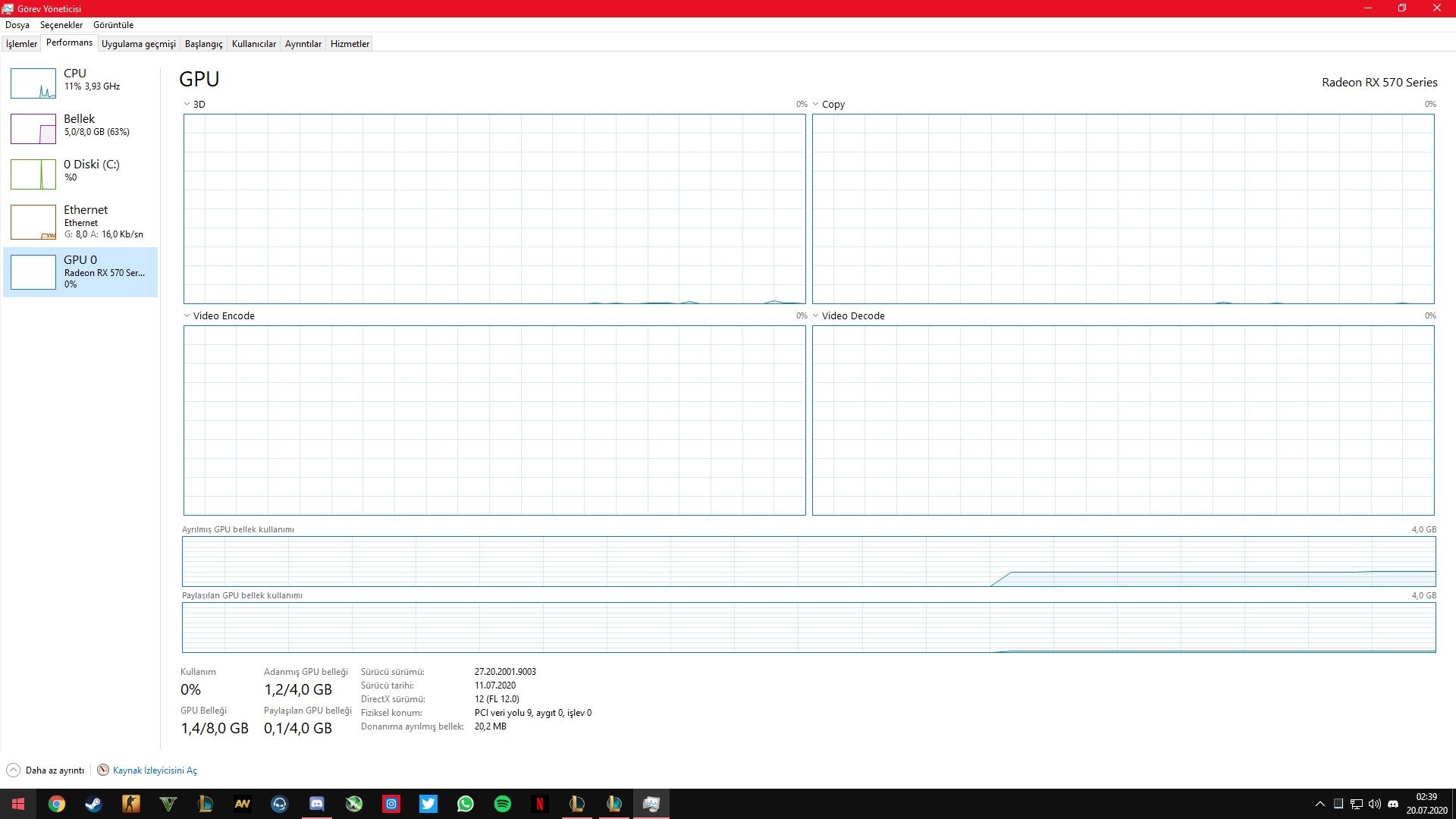Switch to the Başlangıç tab
The width and height of the screenshot is (1456, 819).
click(203, 44)
